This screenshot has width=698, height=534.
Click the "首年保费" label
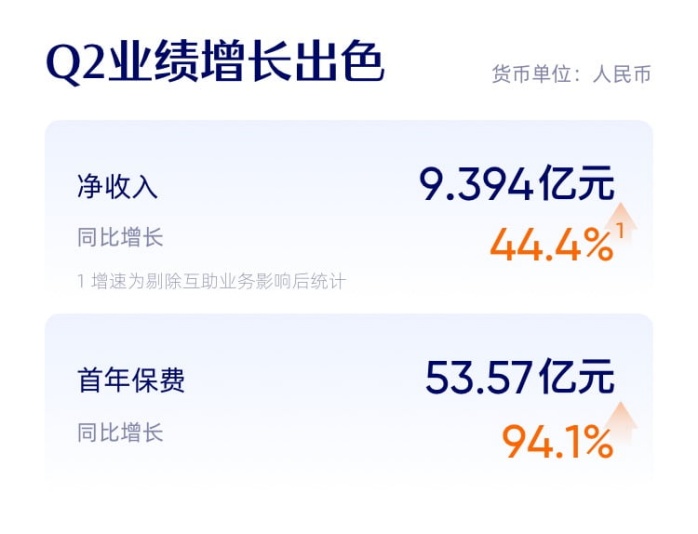pyautogui.click(x=131, y=381)
